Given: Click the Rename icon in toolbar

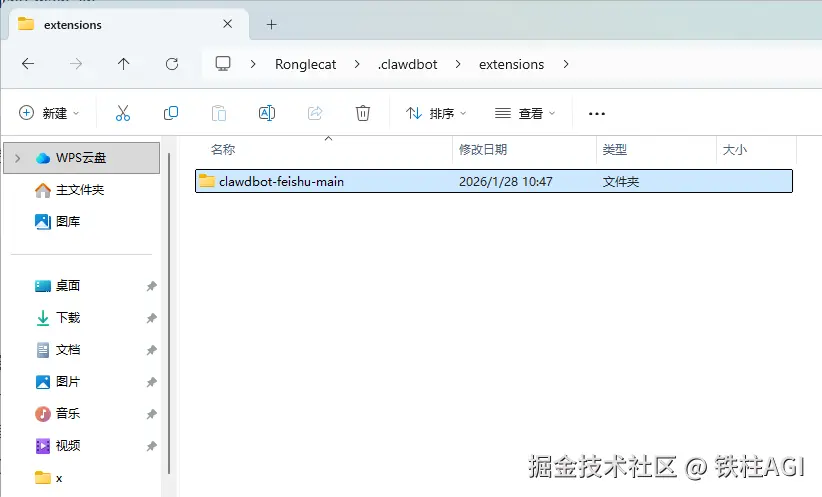Looking at the screenshot, I should point(267,113).
